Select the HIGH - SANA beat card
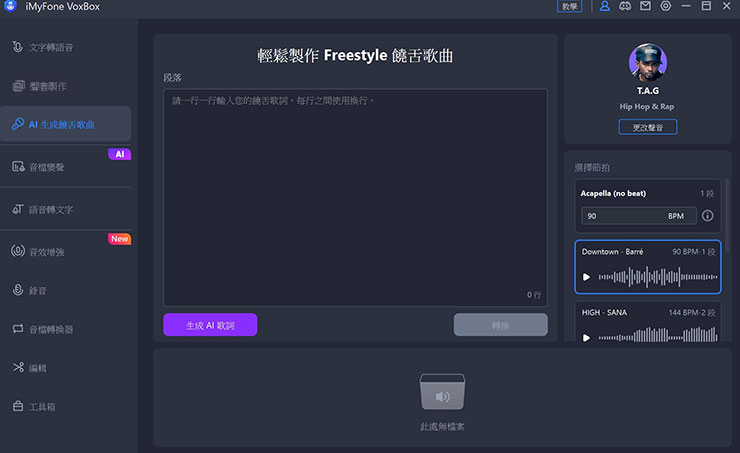 (648, 321)
